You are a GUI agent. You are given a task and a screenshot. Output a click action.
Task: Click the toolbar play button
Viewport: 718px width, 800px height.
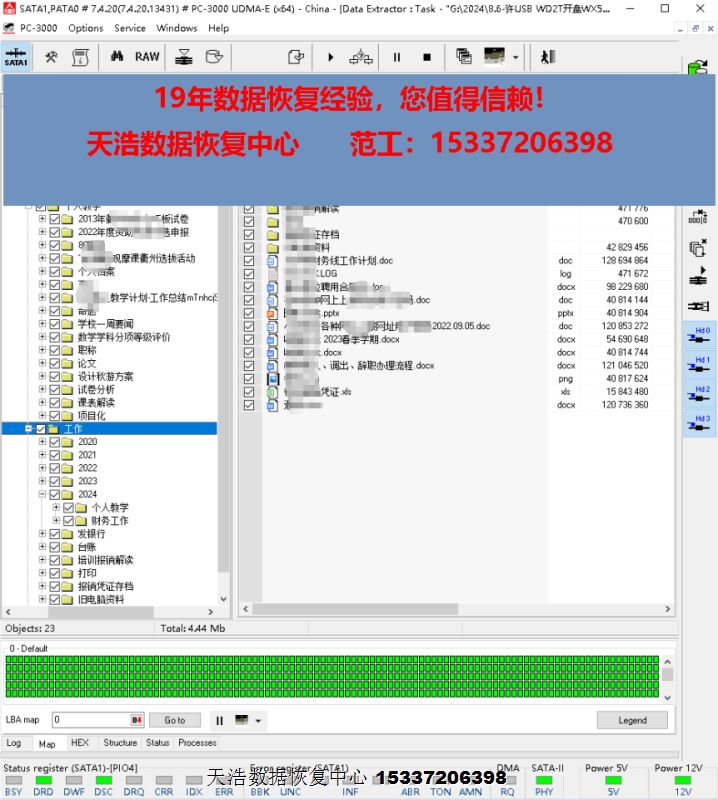coord(330,57)
